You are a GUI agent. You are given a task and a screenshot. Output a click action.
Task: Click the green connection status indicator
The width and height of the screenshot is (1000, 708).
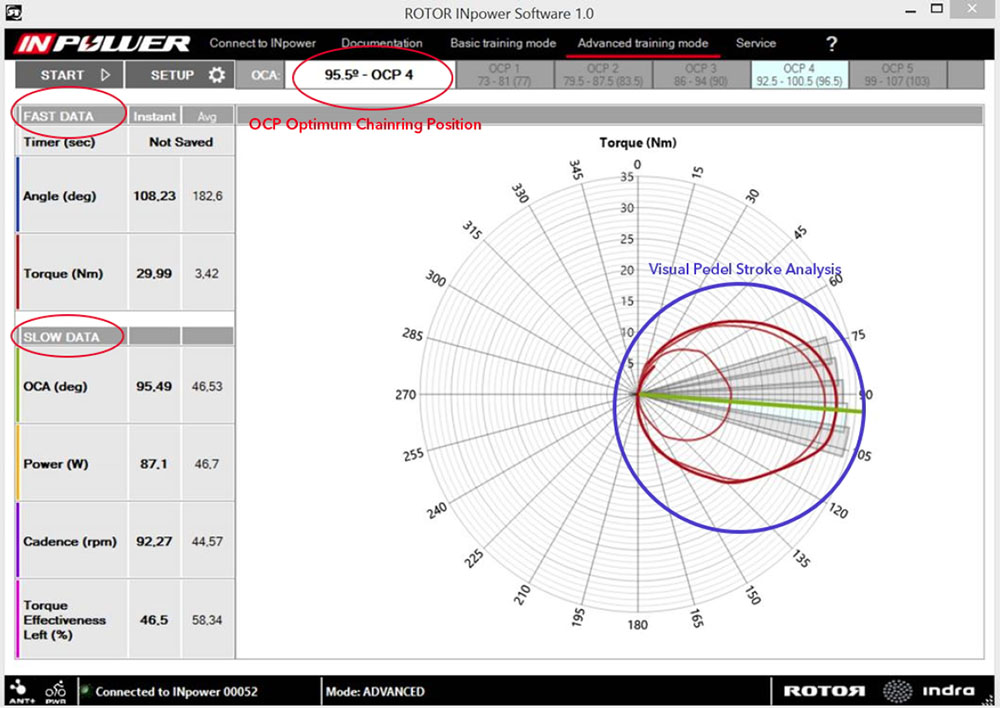86,691
